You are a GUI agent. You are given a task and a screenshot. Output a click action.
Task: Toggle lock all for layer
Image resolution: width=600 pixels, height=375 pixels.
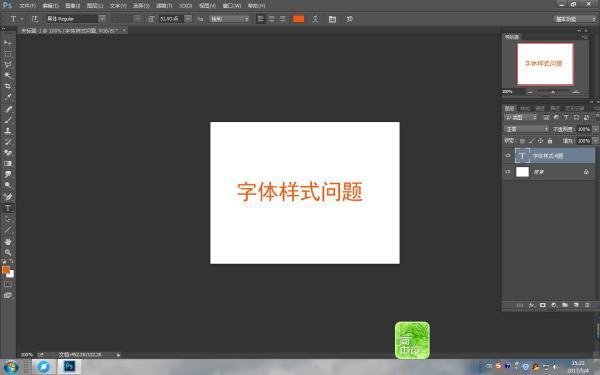click(x=550, y=141)
